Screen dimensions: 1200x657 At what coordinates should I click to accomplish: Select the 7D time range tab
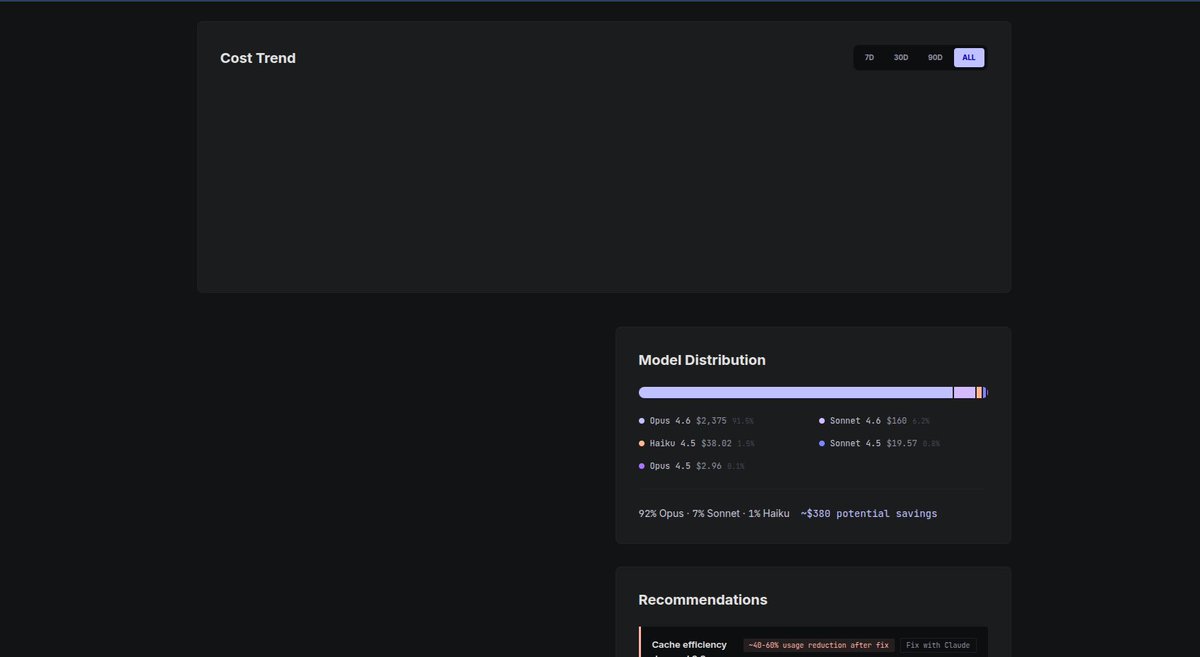869,58
